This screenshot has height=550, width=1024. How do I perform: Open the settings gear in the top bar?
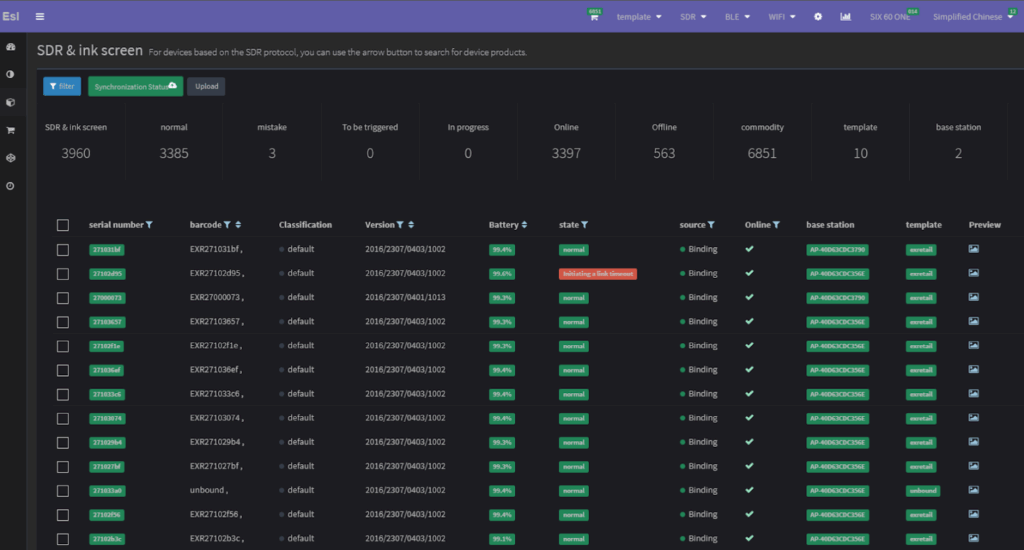click(818, 17)
